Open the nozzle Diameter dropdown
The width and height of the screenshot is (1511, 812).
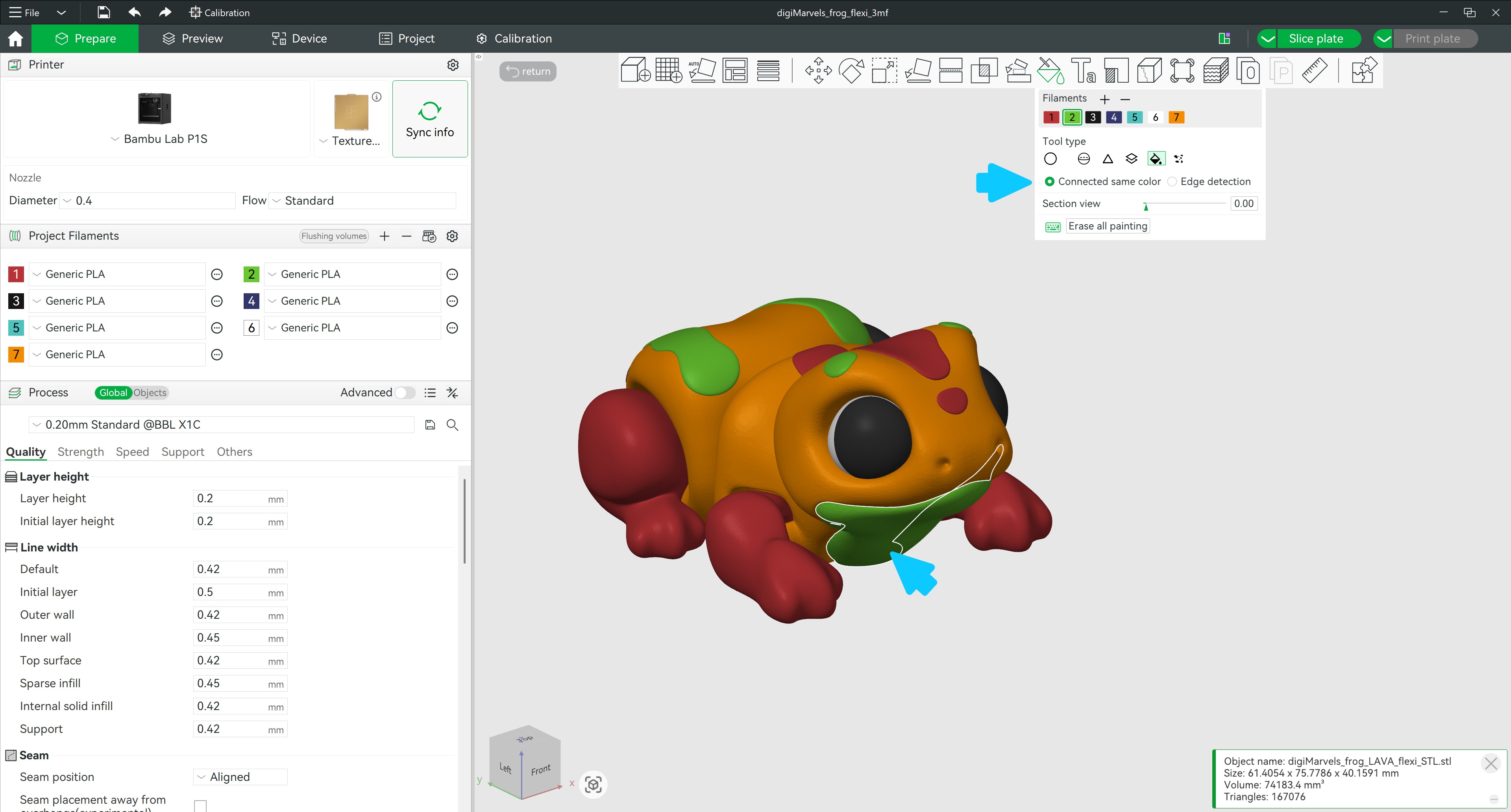[147, 201]
